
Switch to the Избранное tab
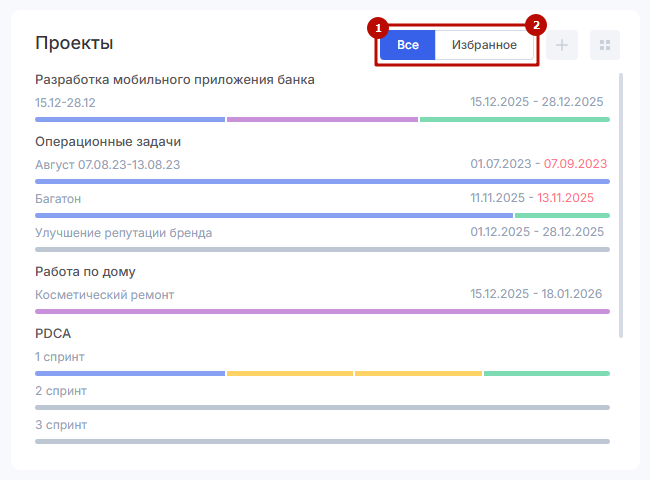pos(484,45)
